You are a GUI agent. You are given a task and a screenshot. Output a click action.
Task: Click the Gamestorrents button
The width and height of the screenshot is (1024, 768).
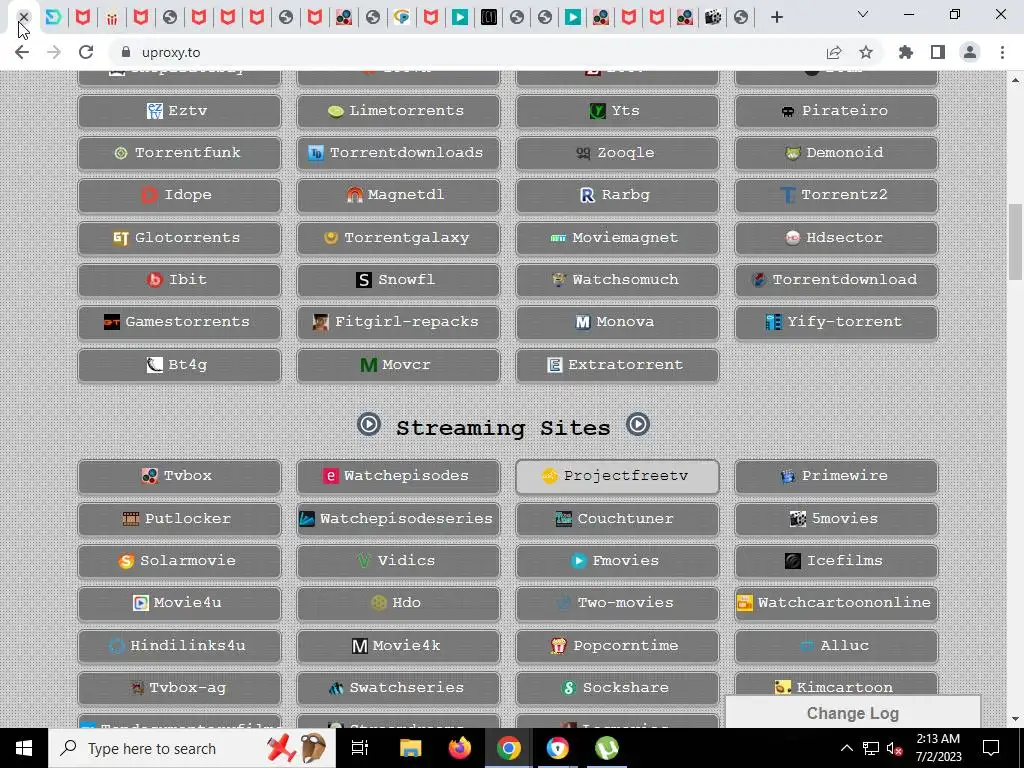coord(179,322)
